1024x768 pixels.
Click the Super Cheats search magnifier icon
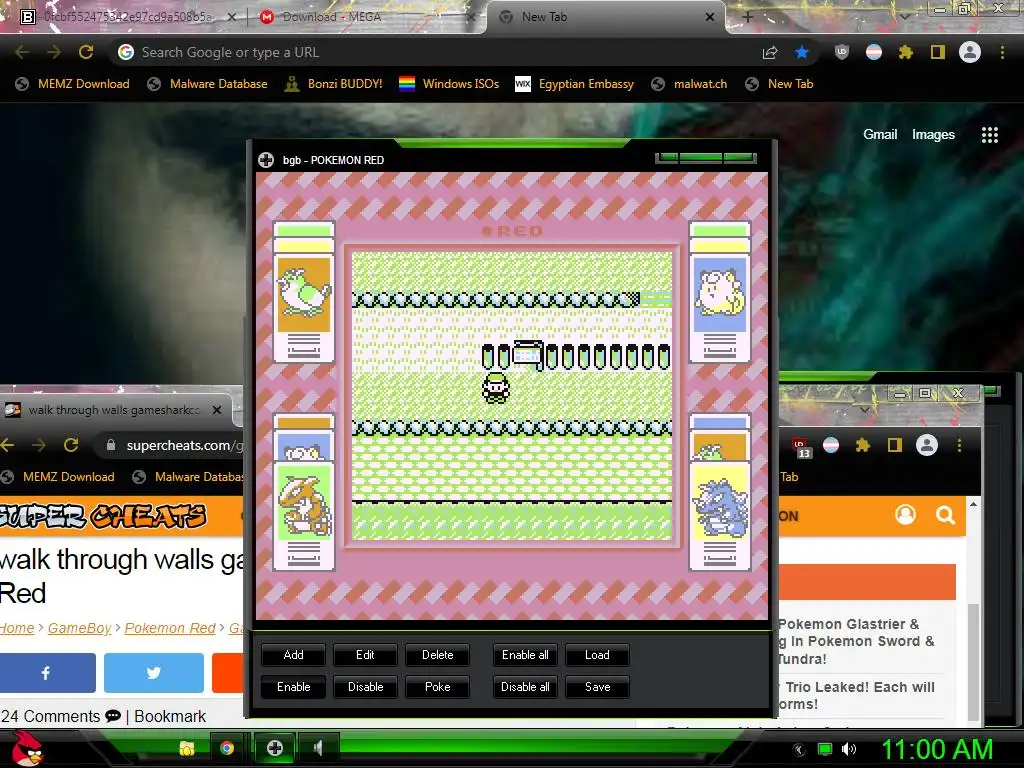coord(945,515)
